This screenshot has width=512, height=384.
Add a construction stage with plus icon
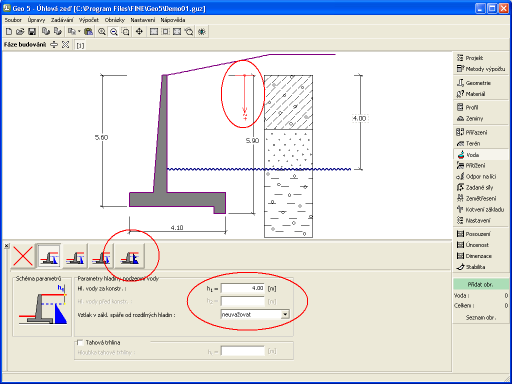pos(54,45)
